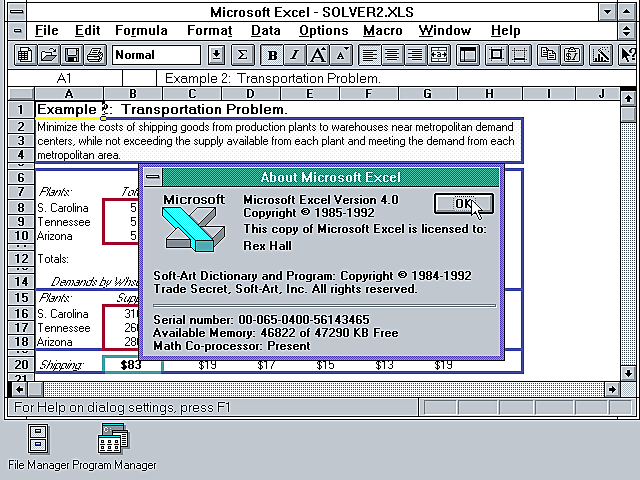Click the document restore arrows button
This screenshot has height=480, width=640.
coord(627,31)
